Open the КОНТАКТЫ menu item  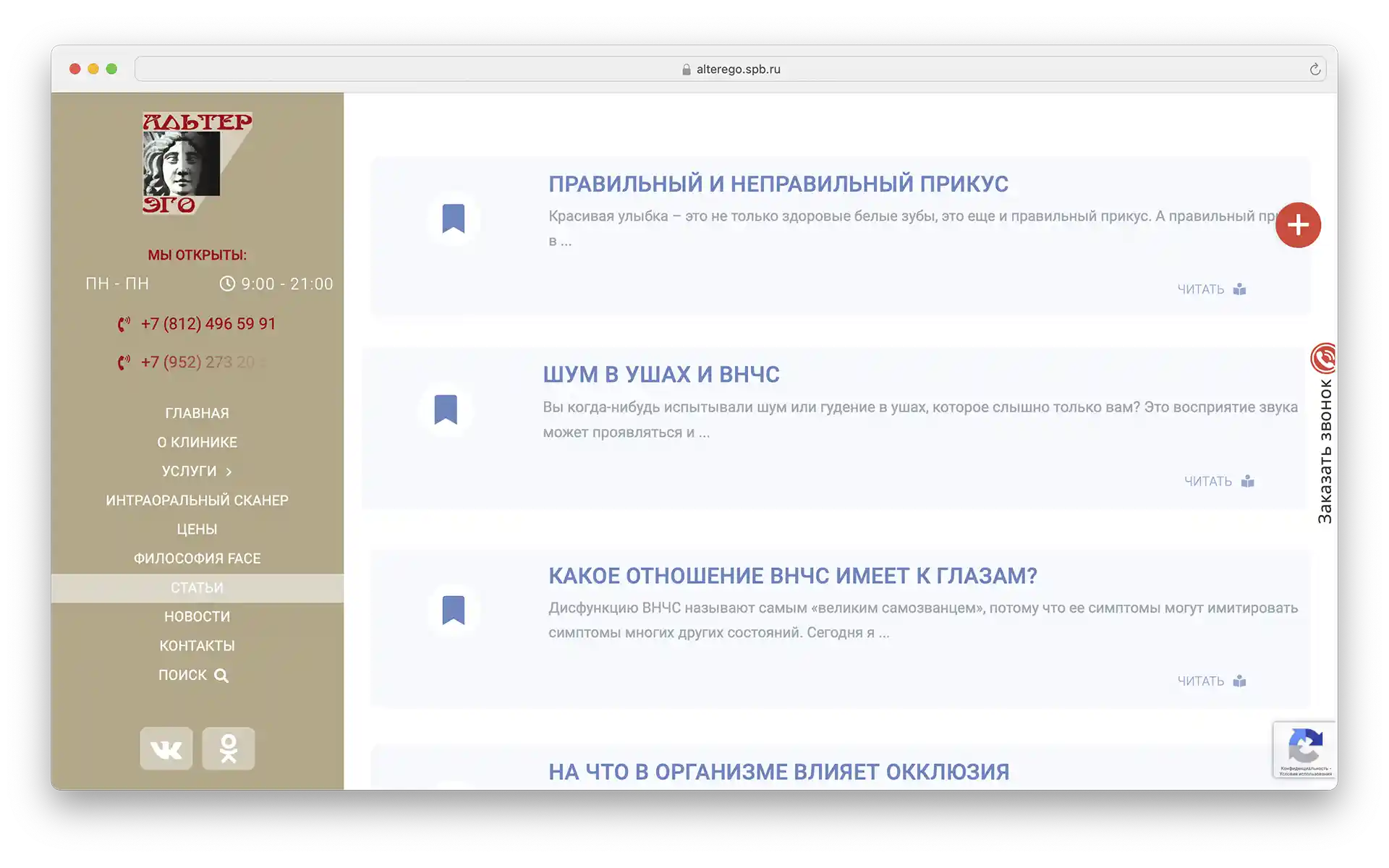197,646
